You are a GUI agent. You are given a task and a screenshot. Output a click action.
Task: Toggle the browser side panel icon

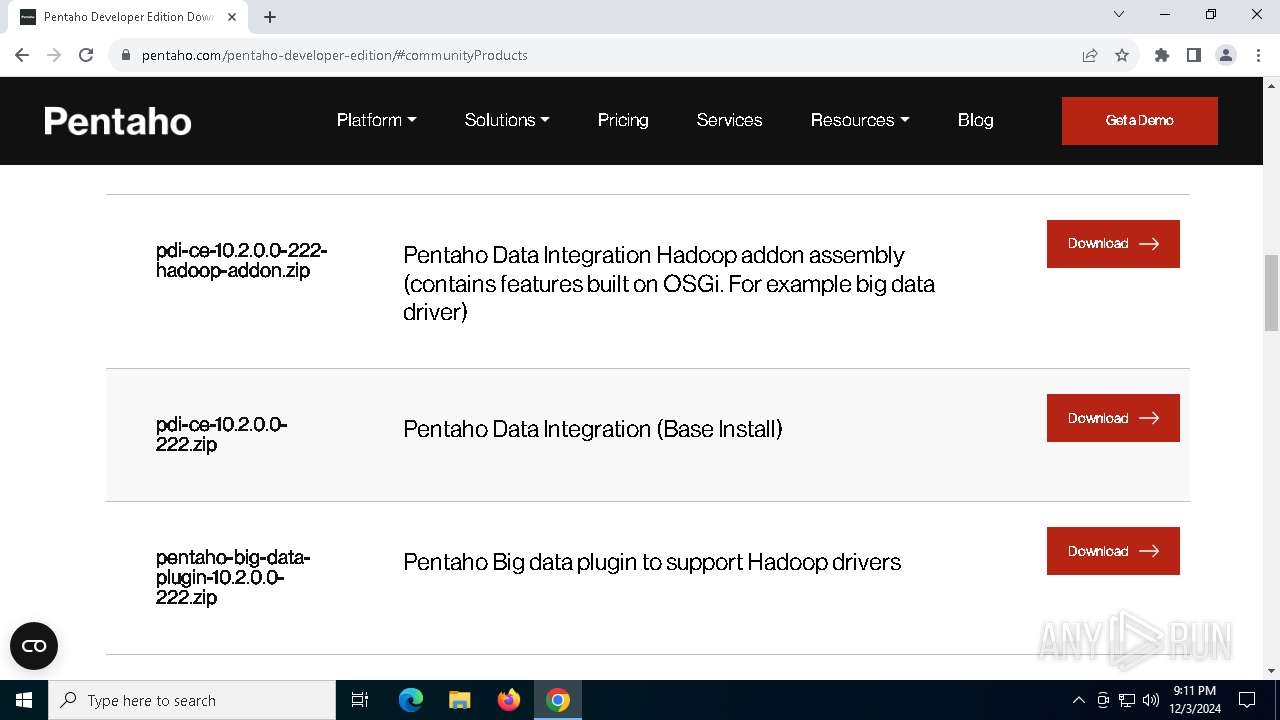[x=1193, y=55]
